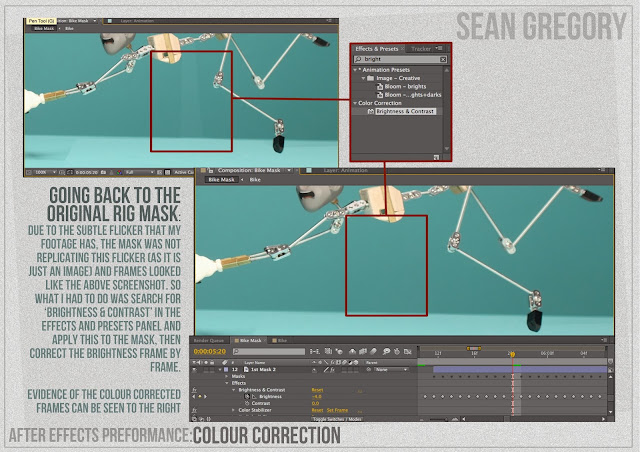
Task: Click the snapshot camera icon in top viewer
Action: point(103,173)
